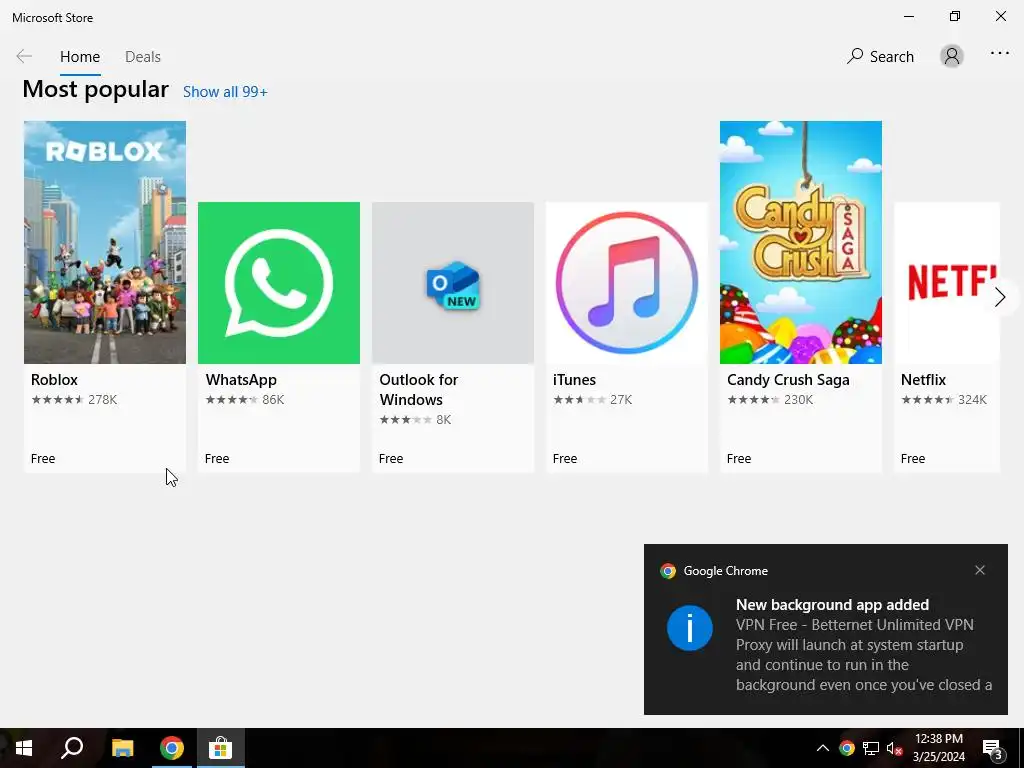Click the iTunes 27K rating
Screen dimensions: 1024x768
pyautogui.click(x=592, y=400)
